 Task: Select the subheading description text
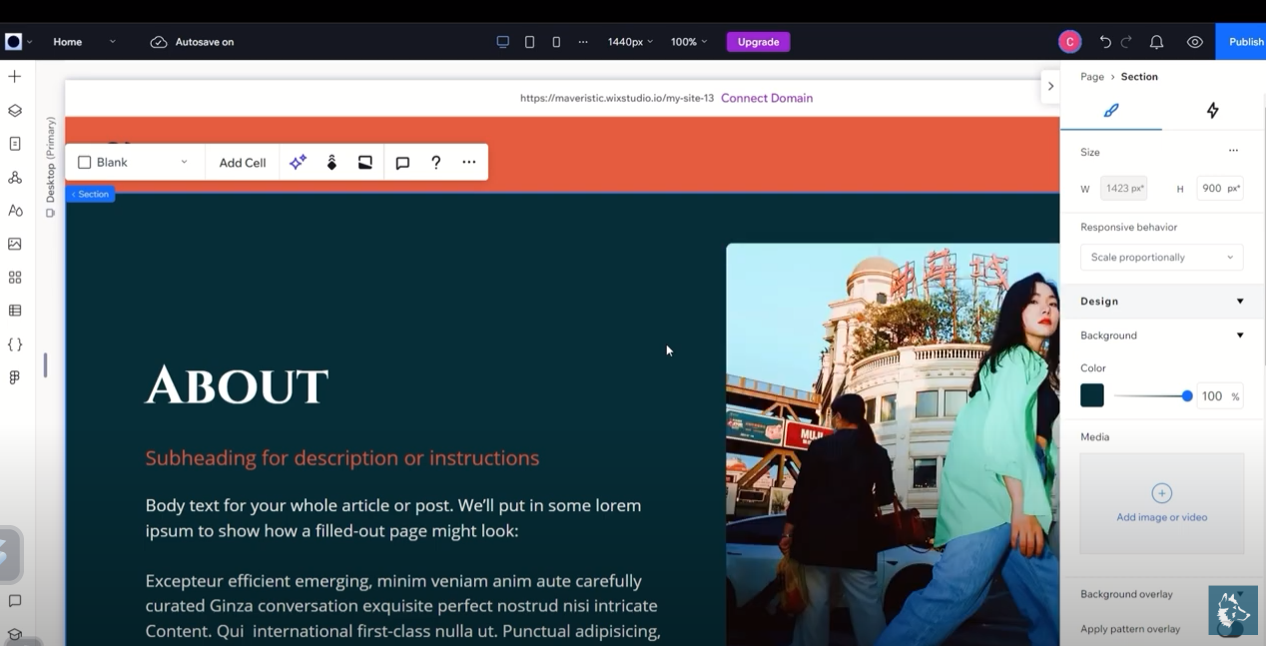[x=342, y=458]
